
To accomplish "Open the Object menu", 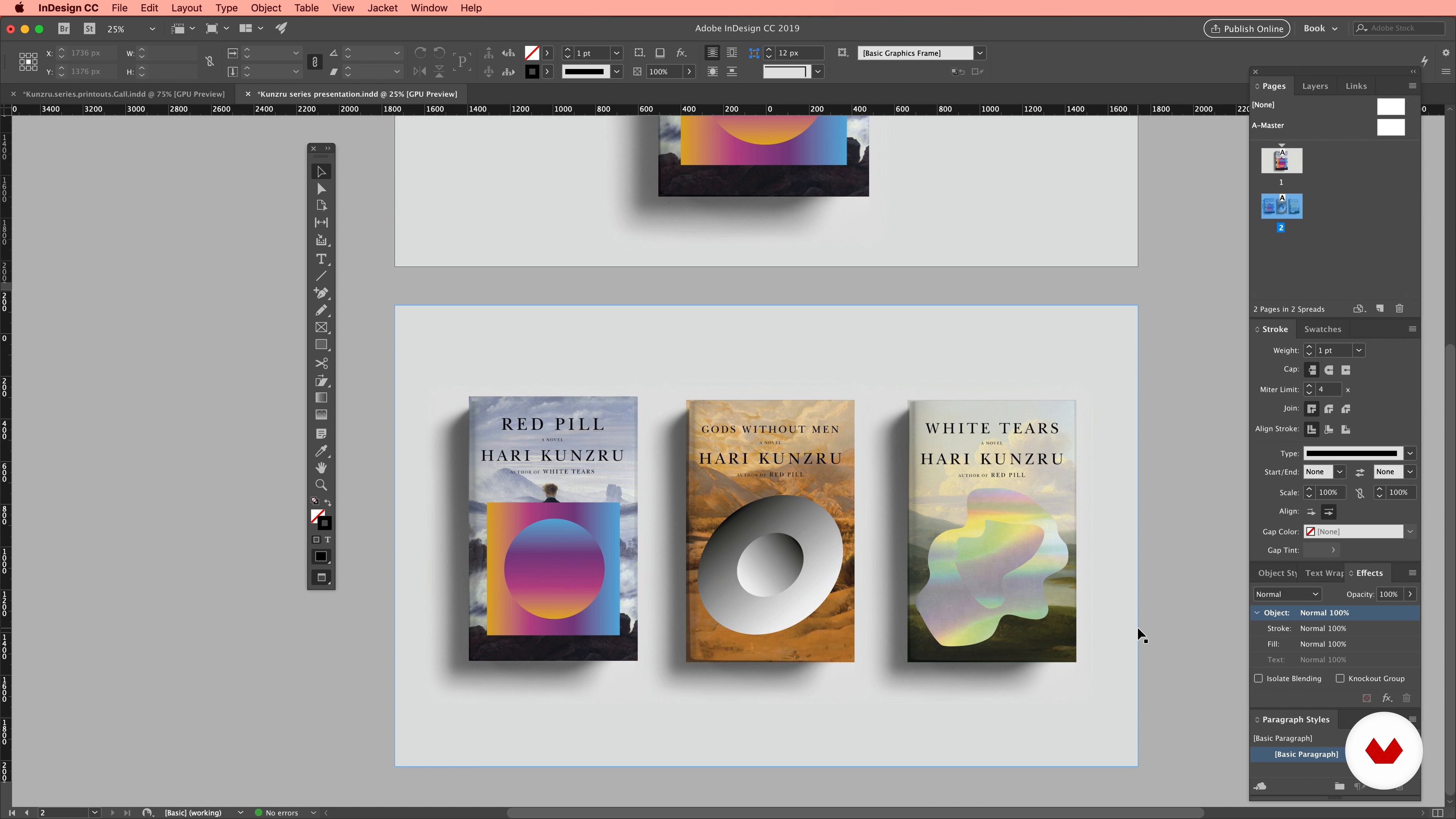I will coord(266,8).
